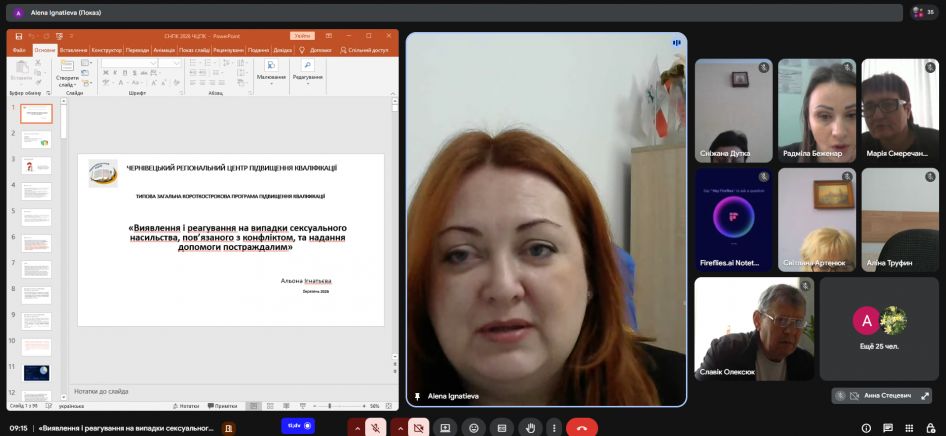
Task: Toggle the camera off button
Action: (x=419, y=427)
